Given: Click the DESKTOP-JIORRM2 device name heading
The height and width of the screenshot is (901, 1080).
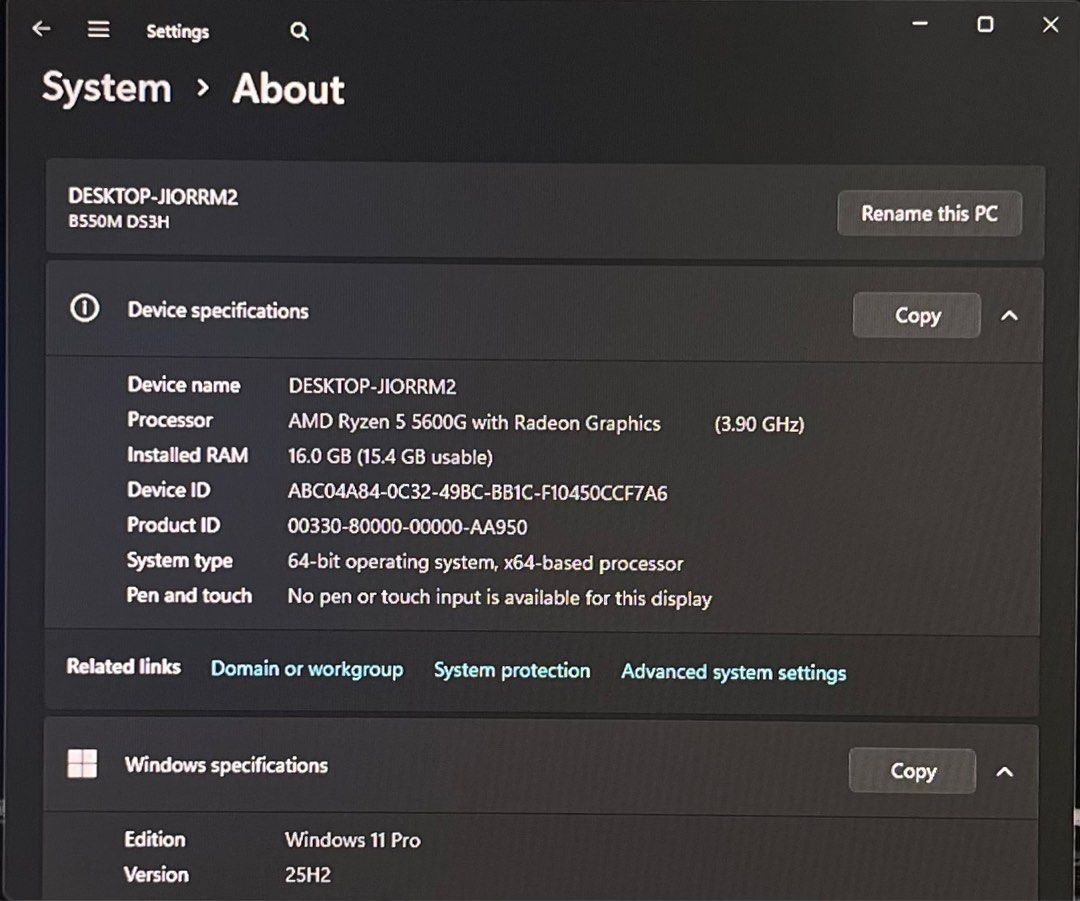Looking at the screenshot, I should click(x=151, y=197).
